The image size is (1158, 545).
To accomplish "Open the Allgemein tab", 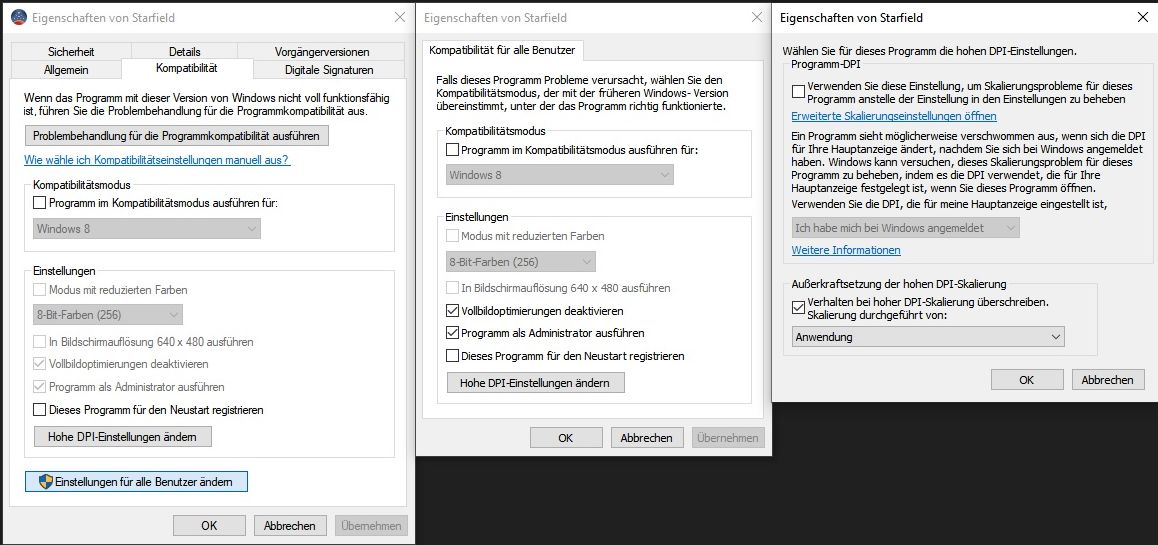I will point(66,69).
